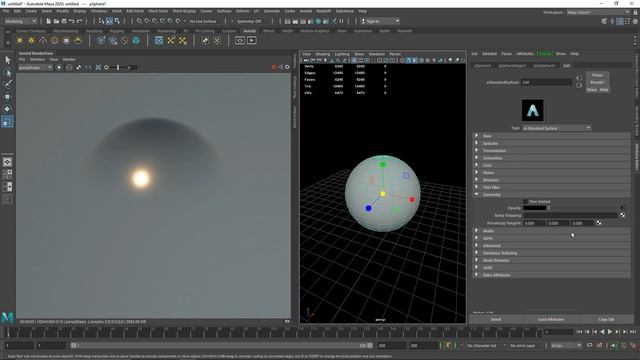The height and width of the screenshot is (360, 640).
Task: Open the Symmetry Off dropdown
Action: (249, 21)
